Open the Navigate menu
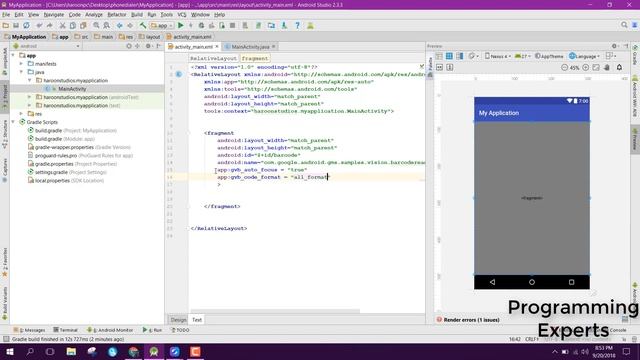 click(x=54, y=15)
